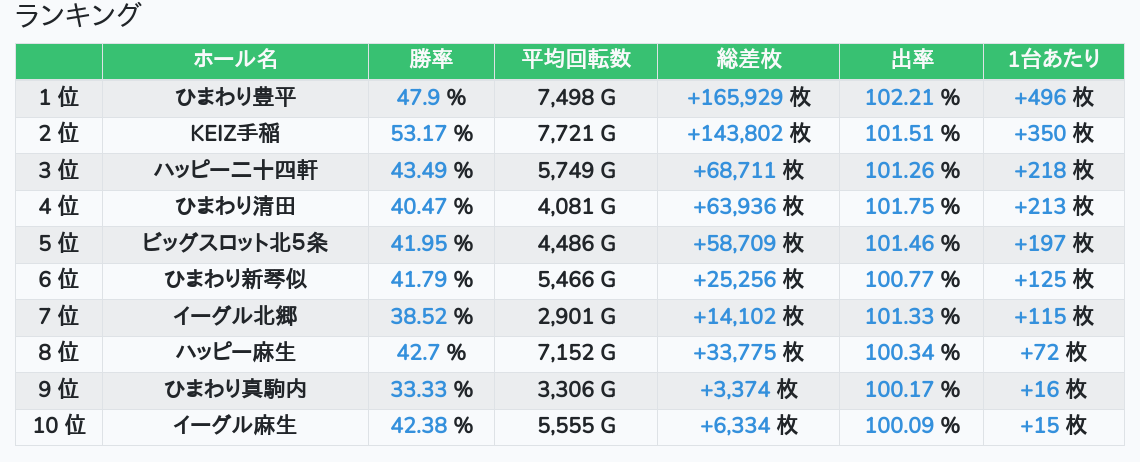Click the 1台あたり column header
This screenshot has width=1140, height=462.
point(1054,60)
